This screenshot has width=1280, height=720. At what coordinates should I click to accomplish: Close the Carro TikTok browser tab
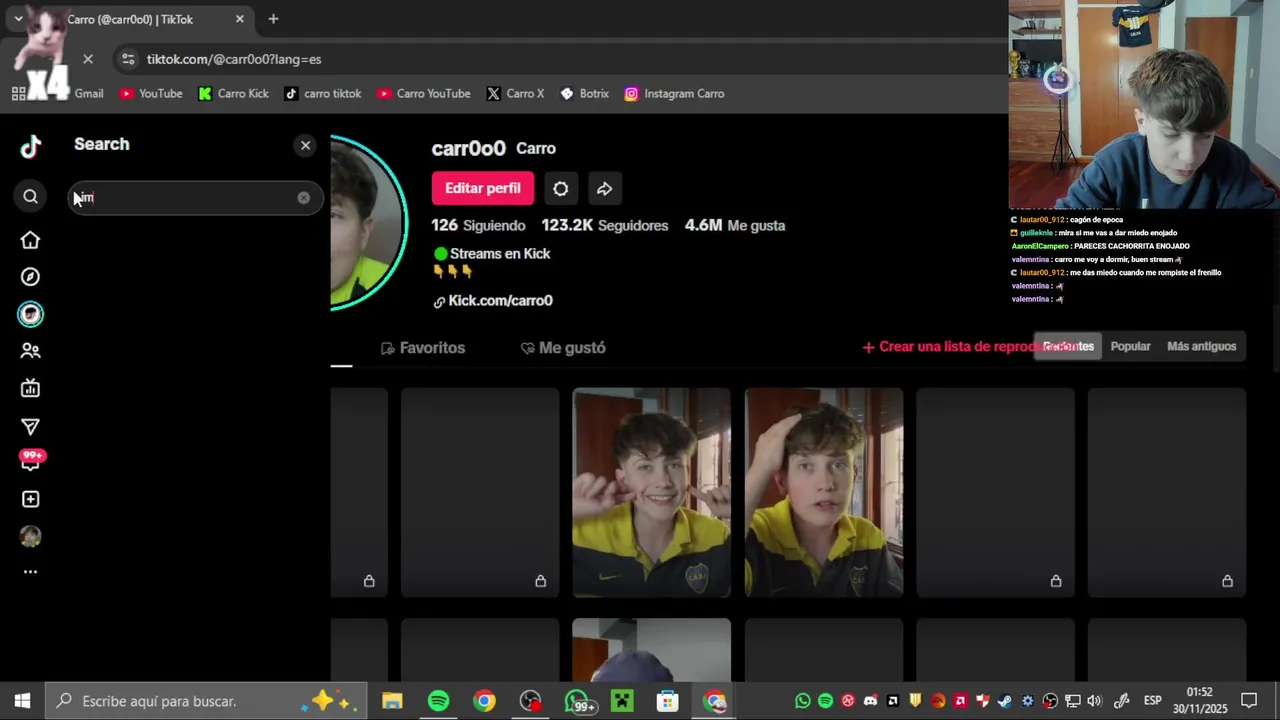[240, 19]
